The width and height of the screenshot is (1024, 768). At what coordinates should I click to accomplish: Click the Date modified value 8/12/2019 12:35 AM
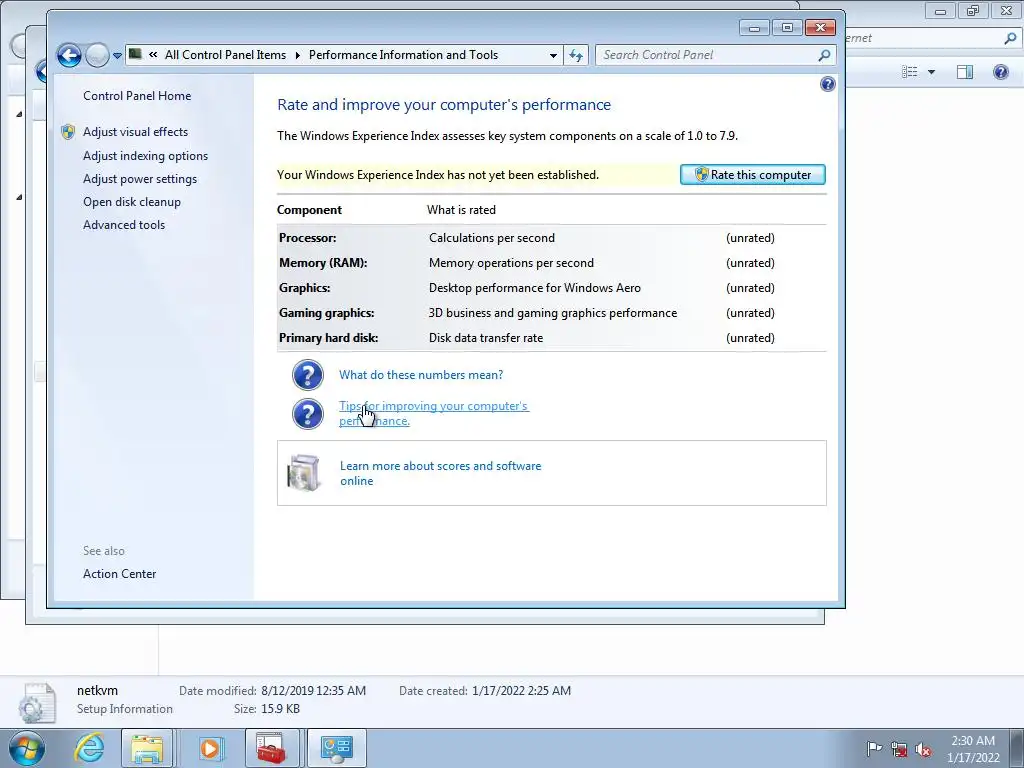click(313, 691)
